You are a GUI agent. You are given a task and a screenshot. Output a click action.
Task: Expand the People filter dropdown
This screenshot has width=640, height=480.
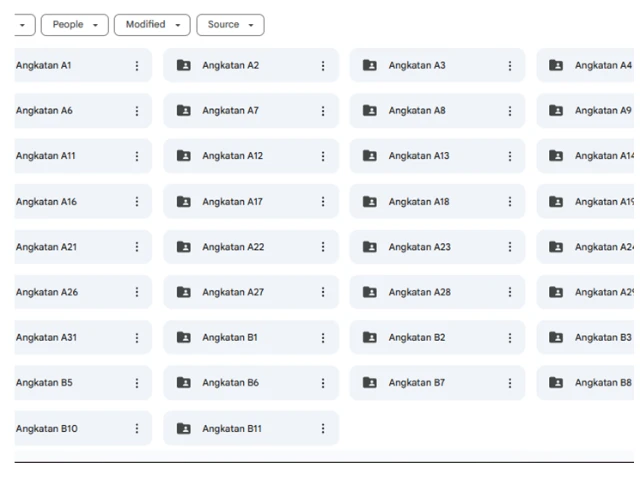[x=75, y=25]
